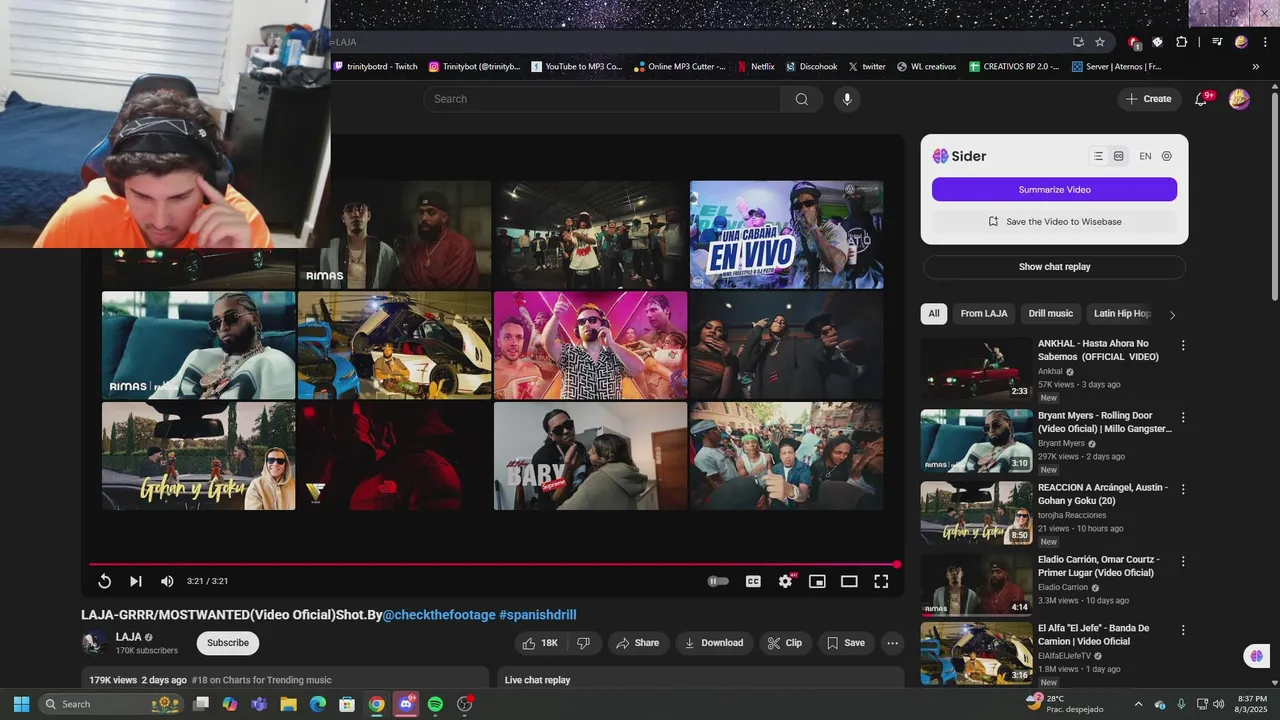Select the Latin Hip Hop filter chip
The height and width of the screenshot is (720, 1280).
pos(1123,313)
